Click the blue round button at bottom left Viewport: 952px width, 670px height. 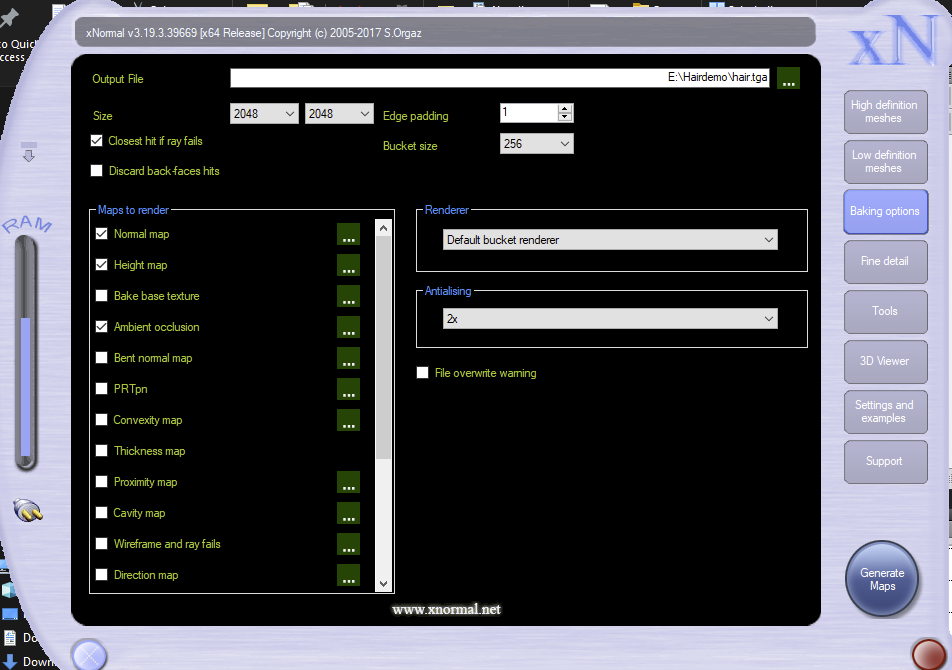(89, 654)
